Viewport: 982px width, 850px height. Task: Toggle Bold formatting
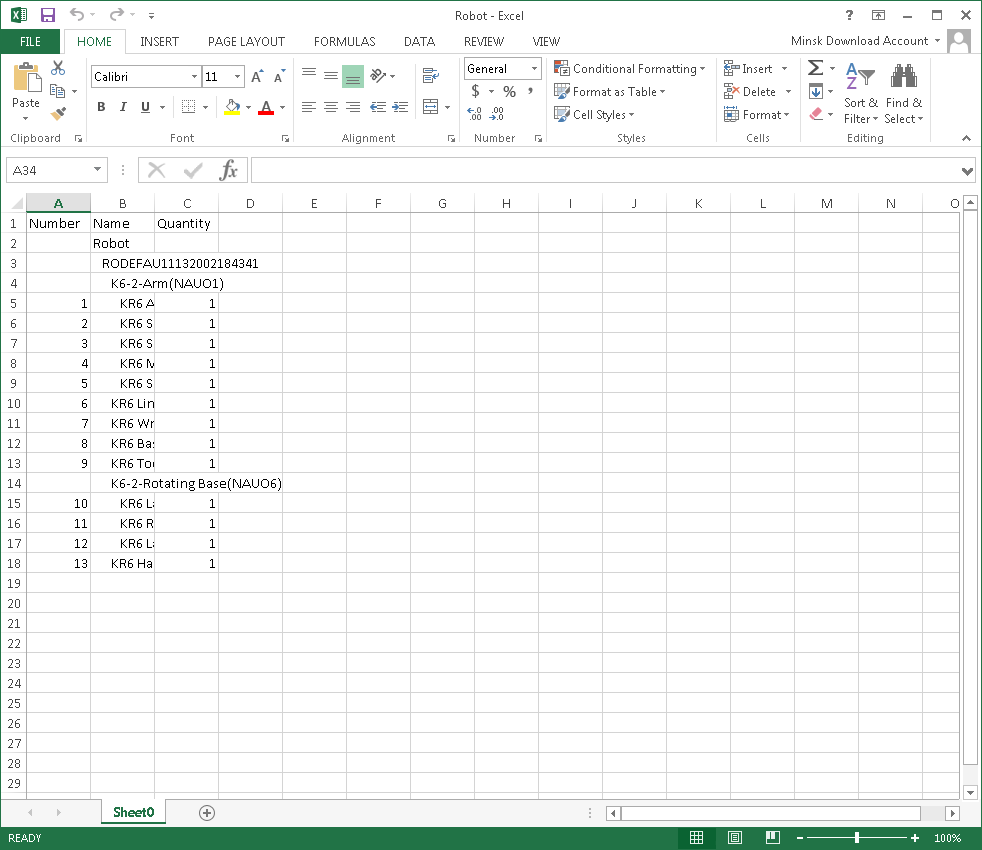pyautogui.click(x=101, y=107)
